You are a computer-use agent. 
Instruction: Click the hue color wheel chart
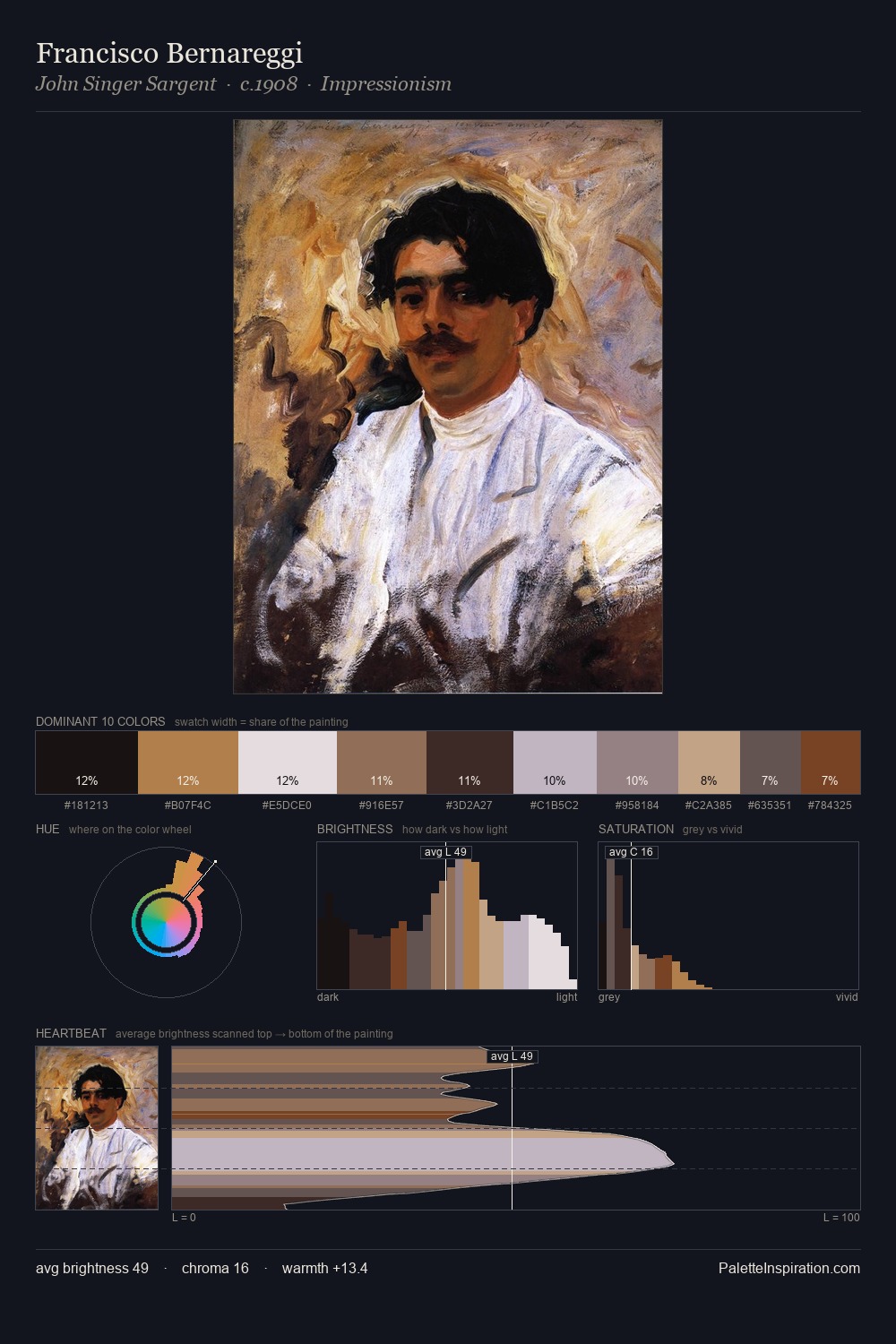click(x=167, y=922)
